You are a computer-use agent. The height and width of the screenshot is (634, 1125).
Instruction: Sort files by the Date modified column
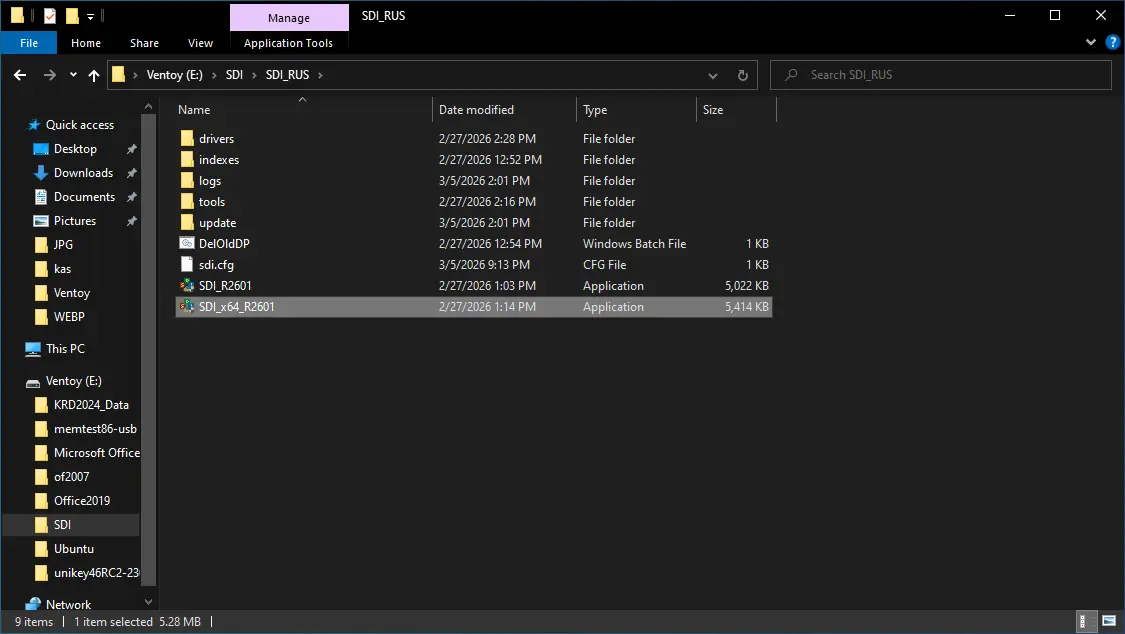[476, 110]
